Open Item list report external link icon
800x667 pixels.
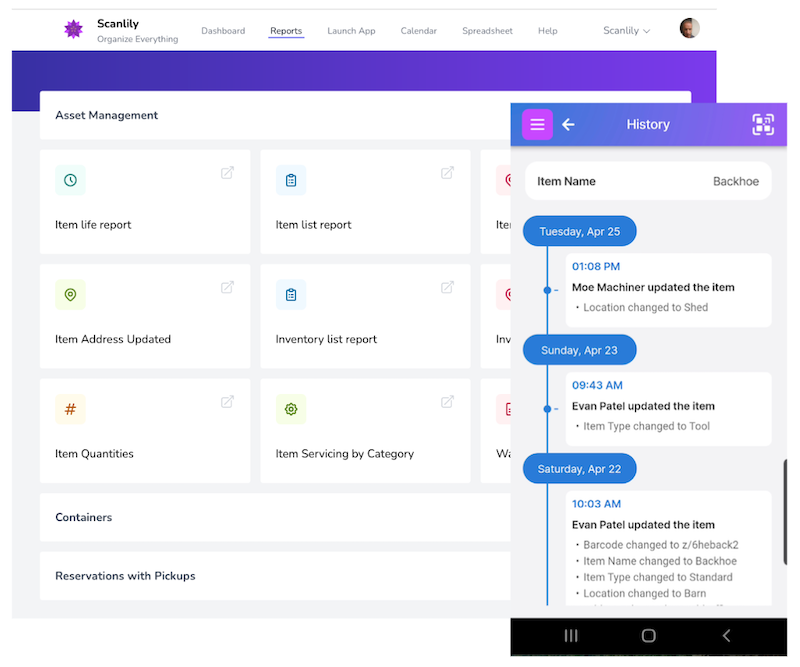(x=448, y=173)
